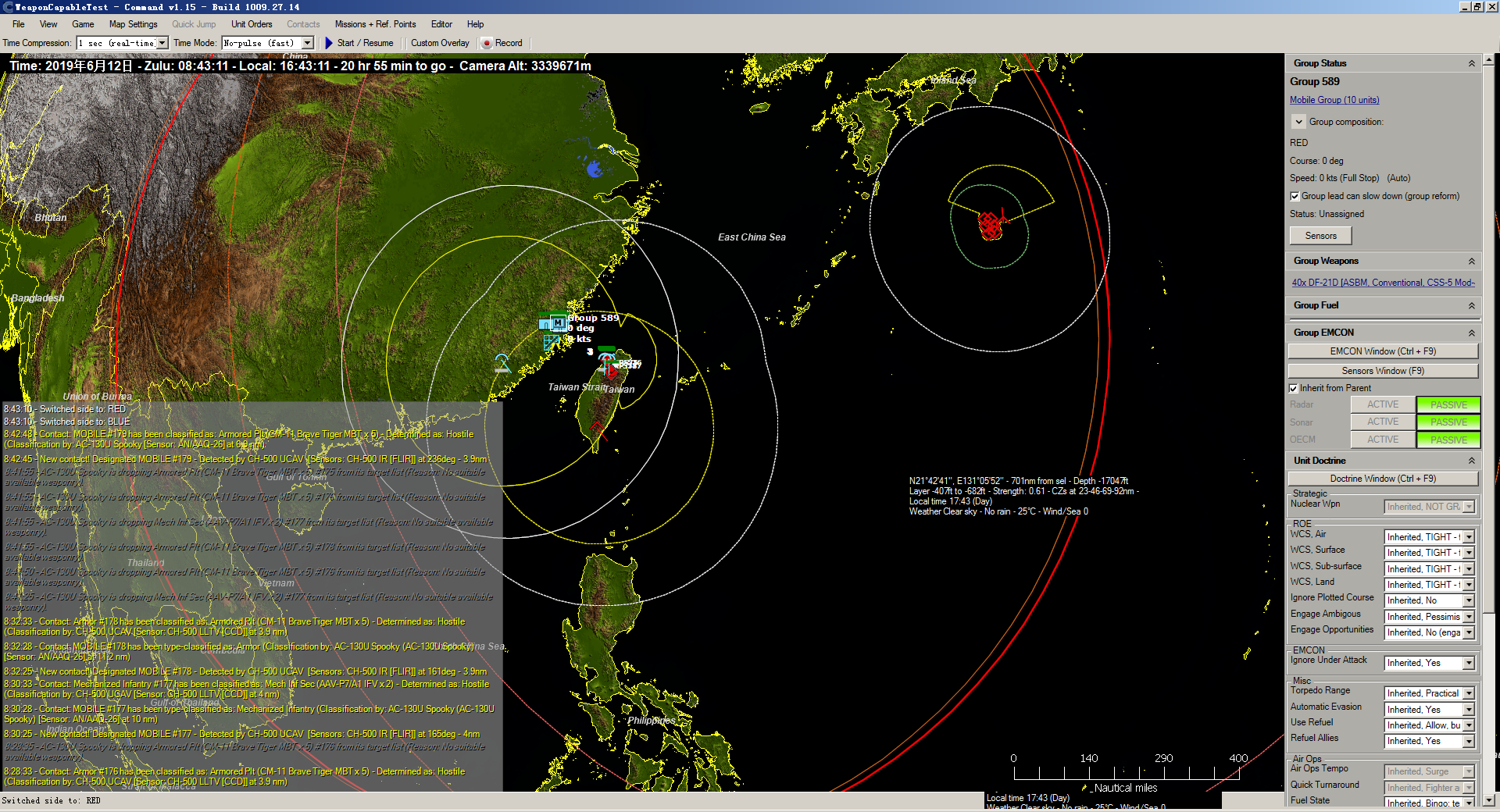Collapse the Group Fuel section chevron
This screenshot has height=812, width=1500.
coord(1471,305)
